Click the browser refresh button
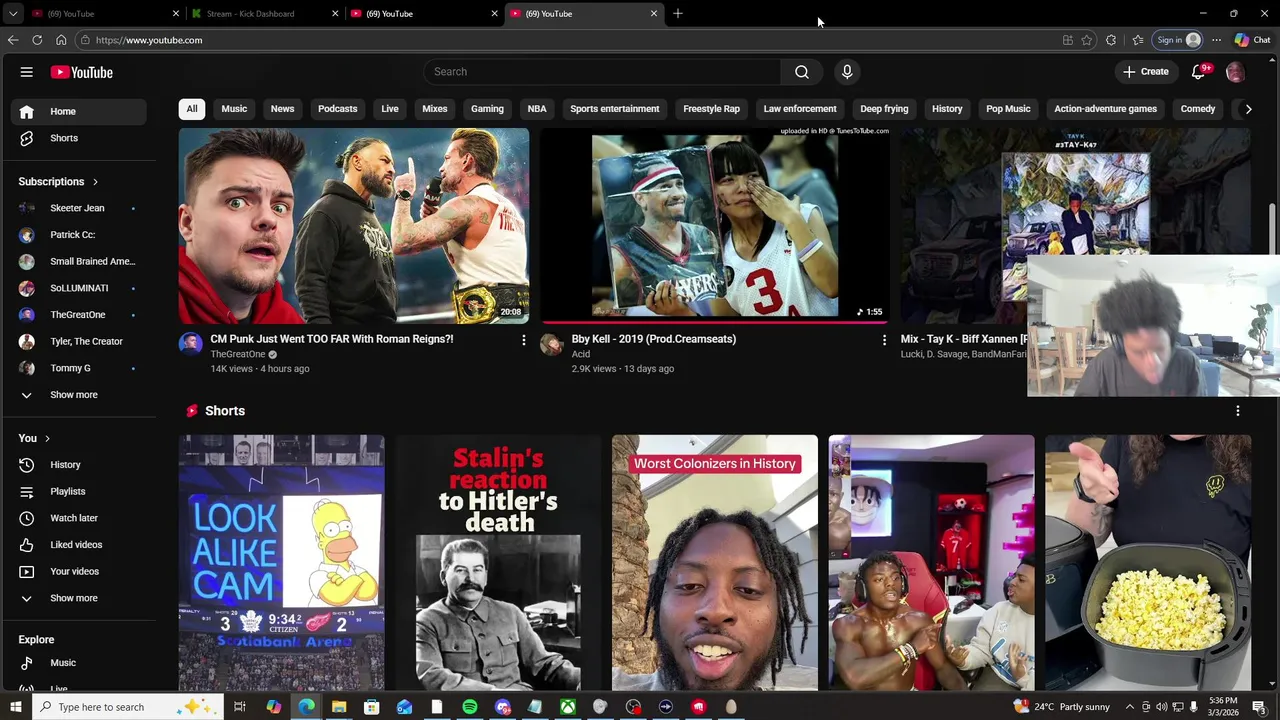 (37, 40)
